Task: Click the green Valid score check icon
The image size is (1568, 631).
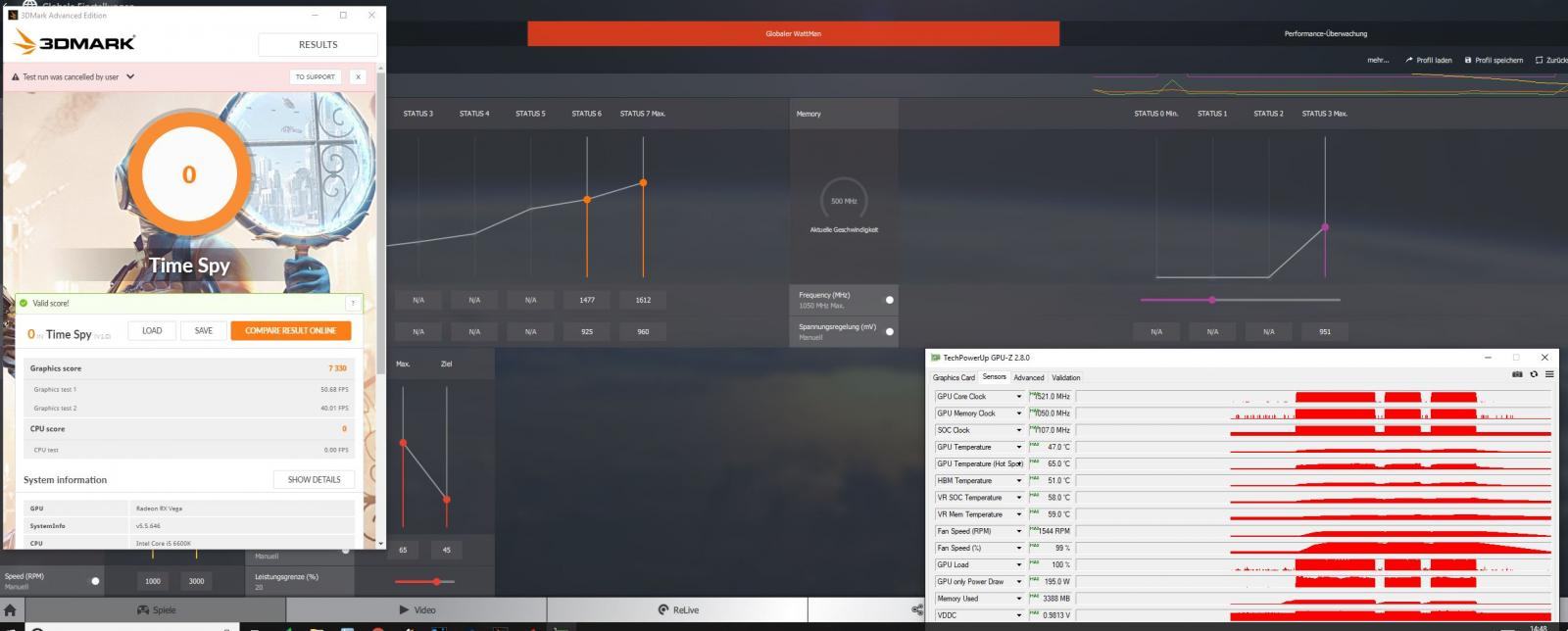Action: 24,303
